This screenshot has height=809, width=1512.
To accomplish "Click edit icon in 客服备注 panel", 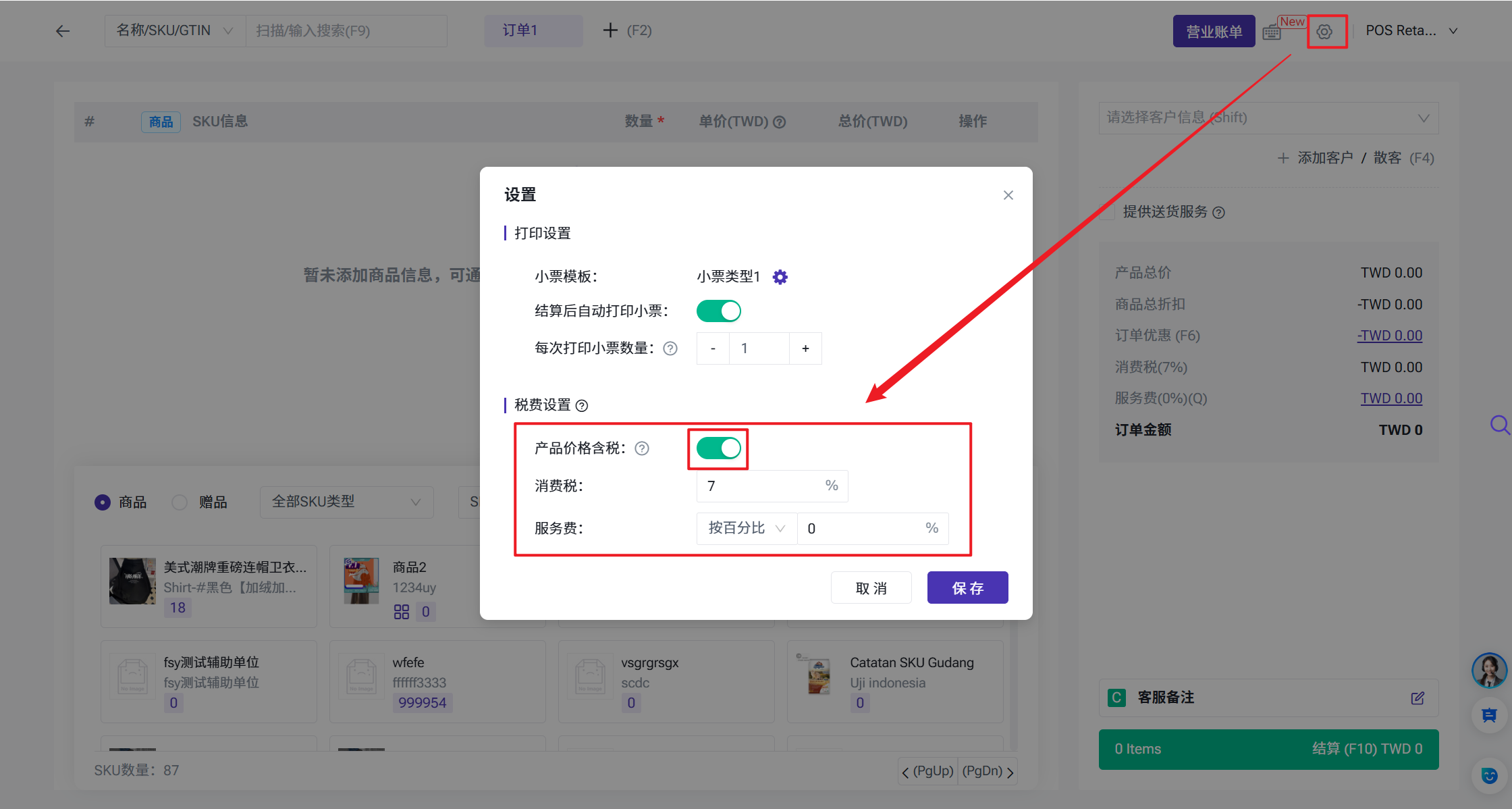I will [x=1417, y=698].
